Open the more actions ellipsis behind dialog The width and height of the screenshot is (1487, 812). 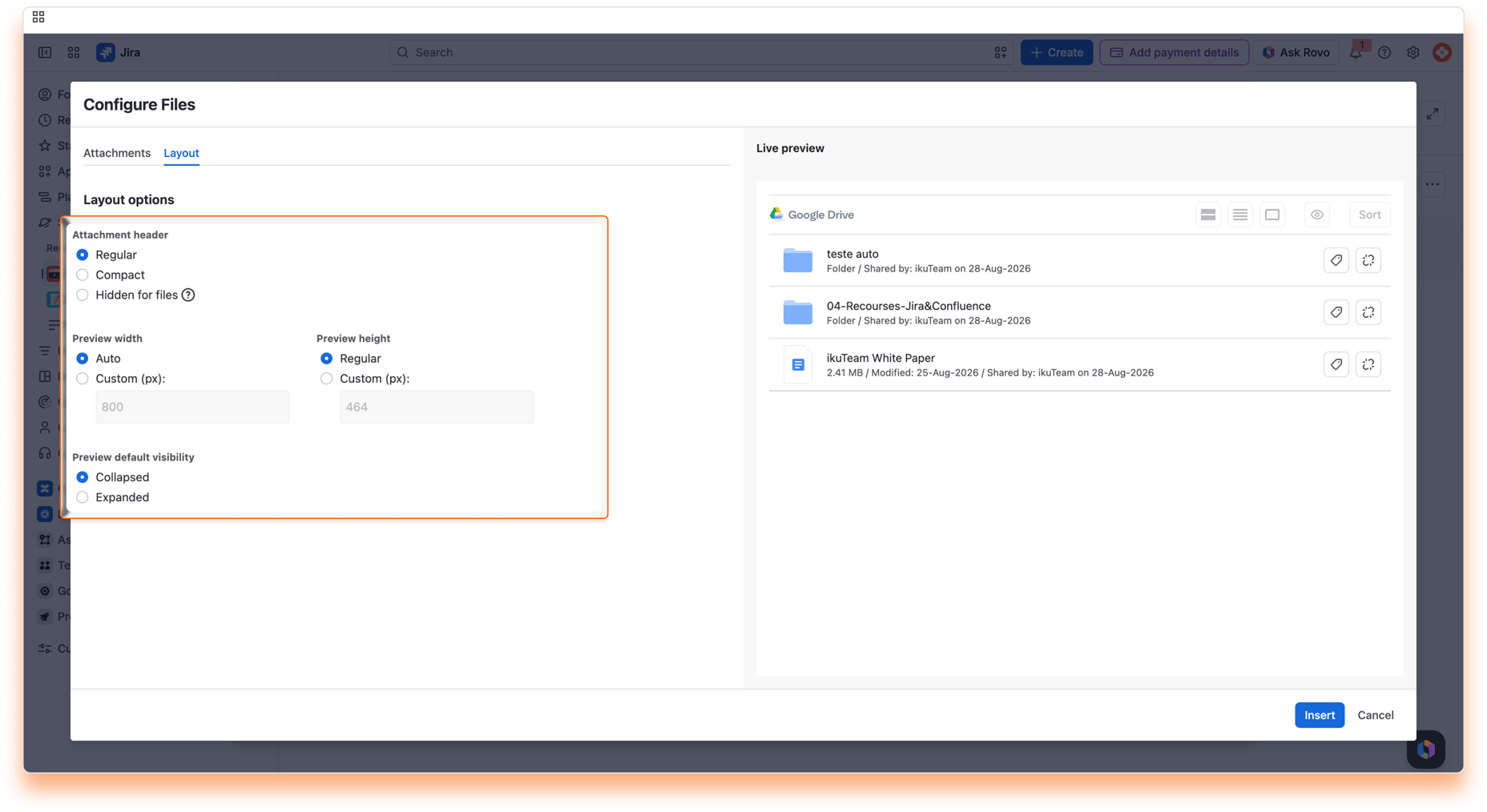tap(1433, 184)
